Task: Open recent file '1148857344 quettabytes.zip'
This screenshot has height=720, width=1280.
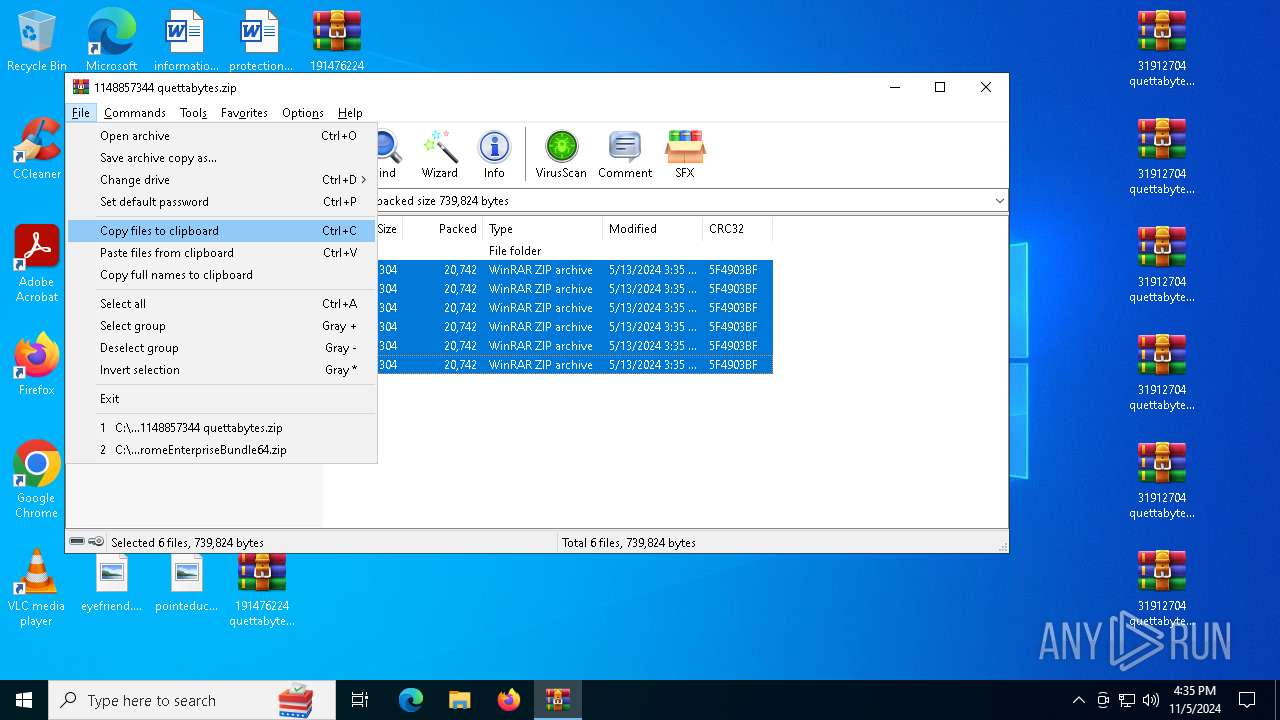Action: coord(221,428)
